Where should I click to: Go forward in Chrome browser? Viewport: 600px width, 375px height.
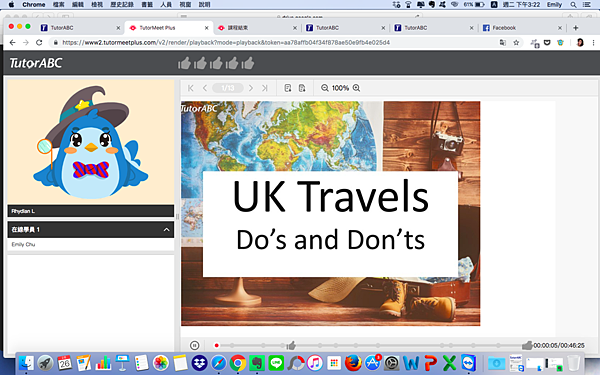click(26, 42)
